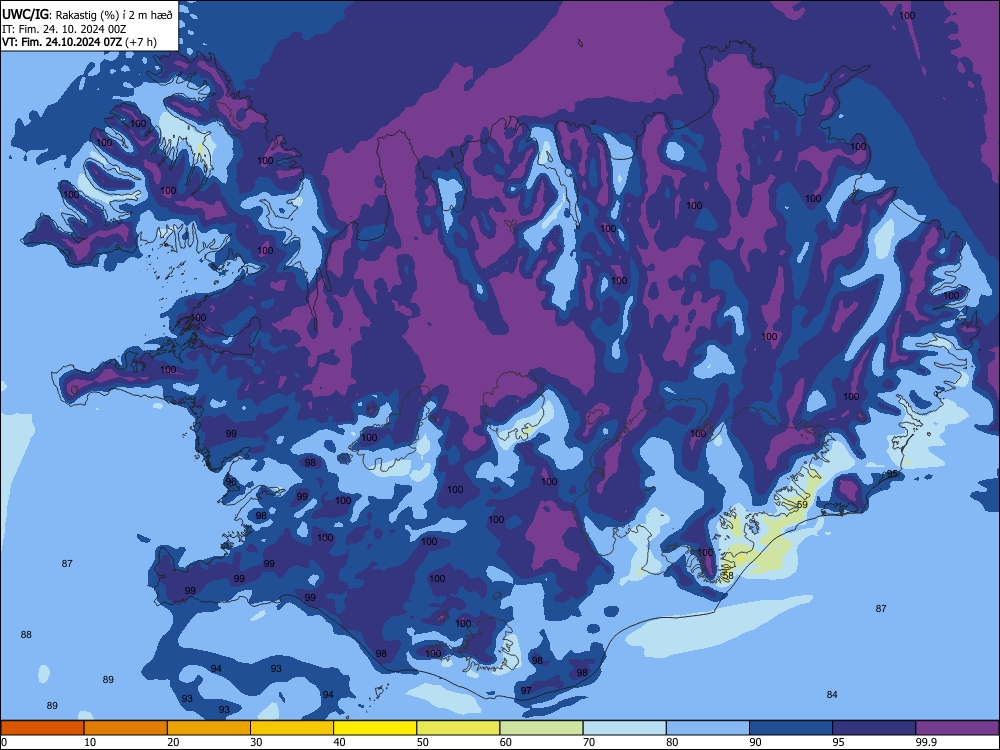This screenshot has height=750, width=1000.
Task: Click the 0–10 dark orange legend swatch
Action: [42, 728]
